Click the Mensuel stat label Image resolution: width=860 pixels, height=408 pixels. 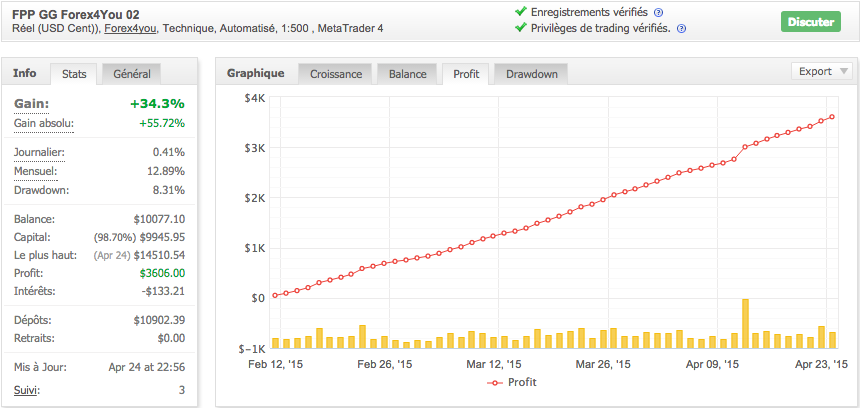pyautogui.click(x=35, y=171)
